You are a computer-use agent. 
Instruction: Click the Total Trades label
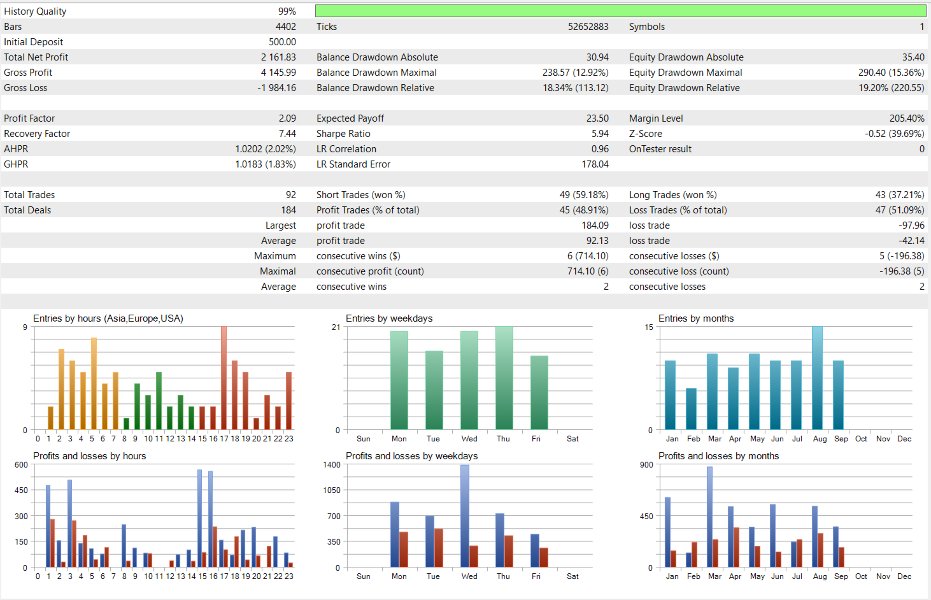29,195
